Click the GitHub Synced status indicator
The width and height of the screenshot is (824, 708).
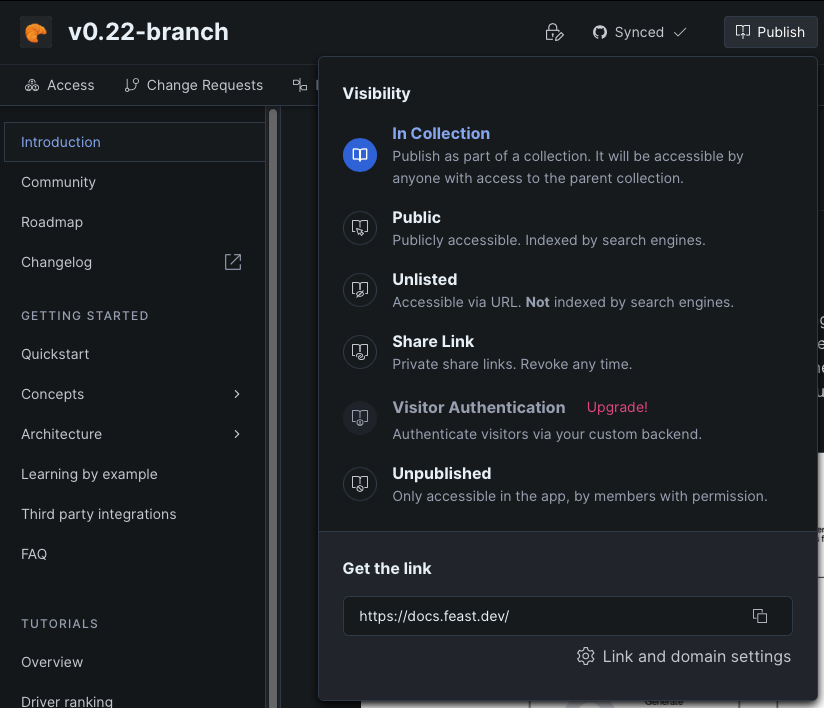(640, 32)
